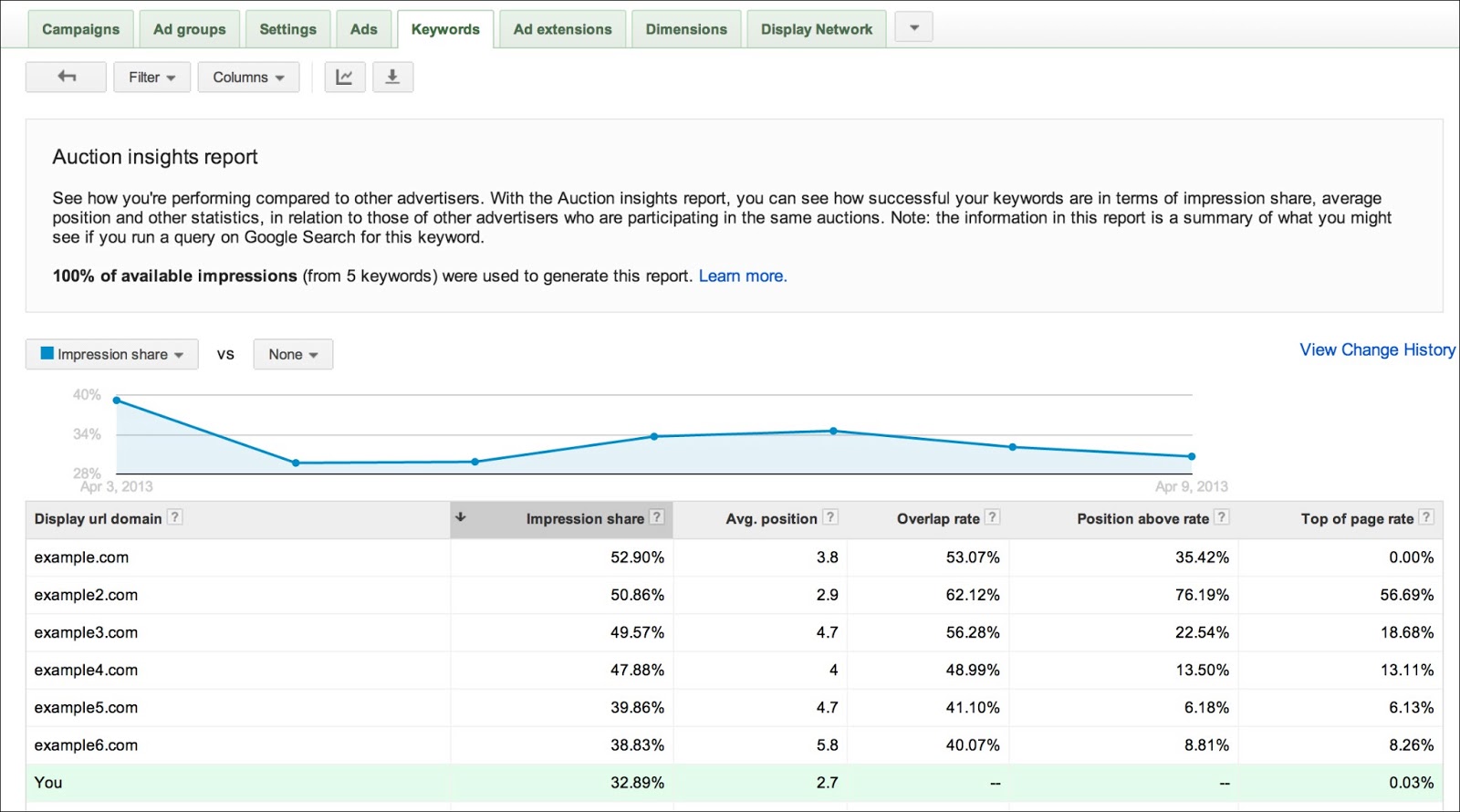Click the Learn more link

[742, 276]
